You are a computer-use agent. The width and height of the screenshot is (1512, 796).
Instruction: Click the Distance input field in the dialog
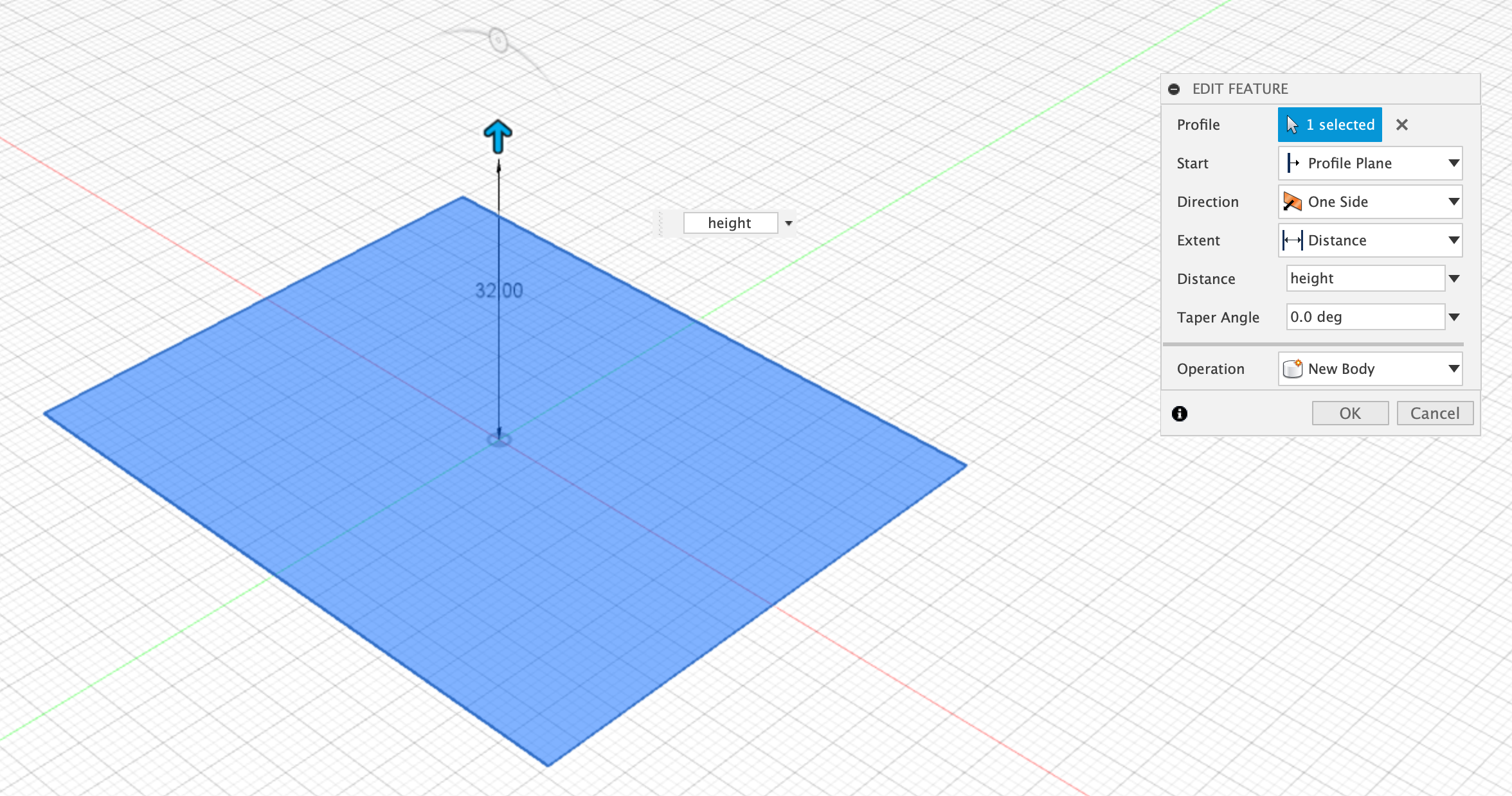(1365, 278)
